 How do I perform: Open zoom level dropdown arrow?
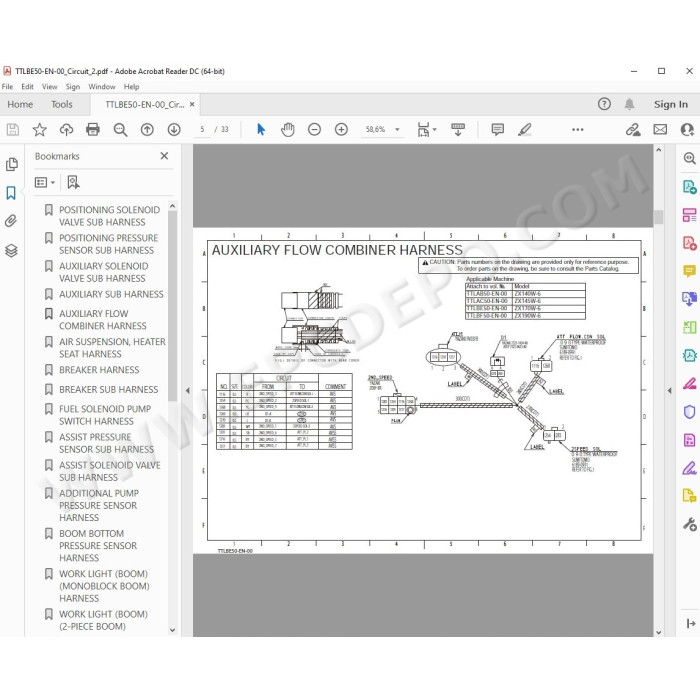397,129
